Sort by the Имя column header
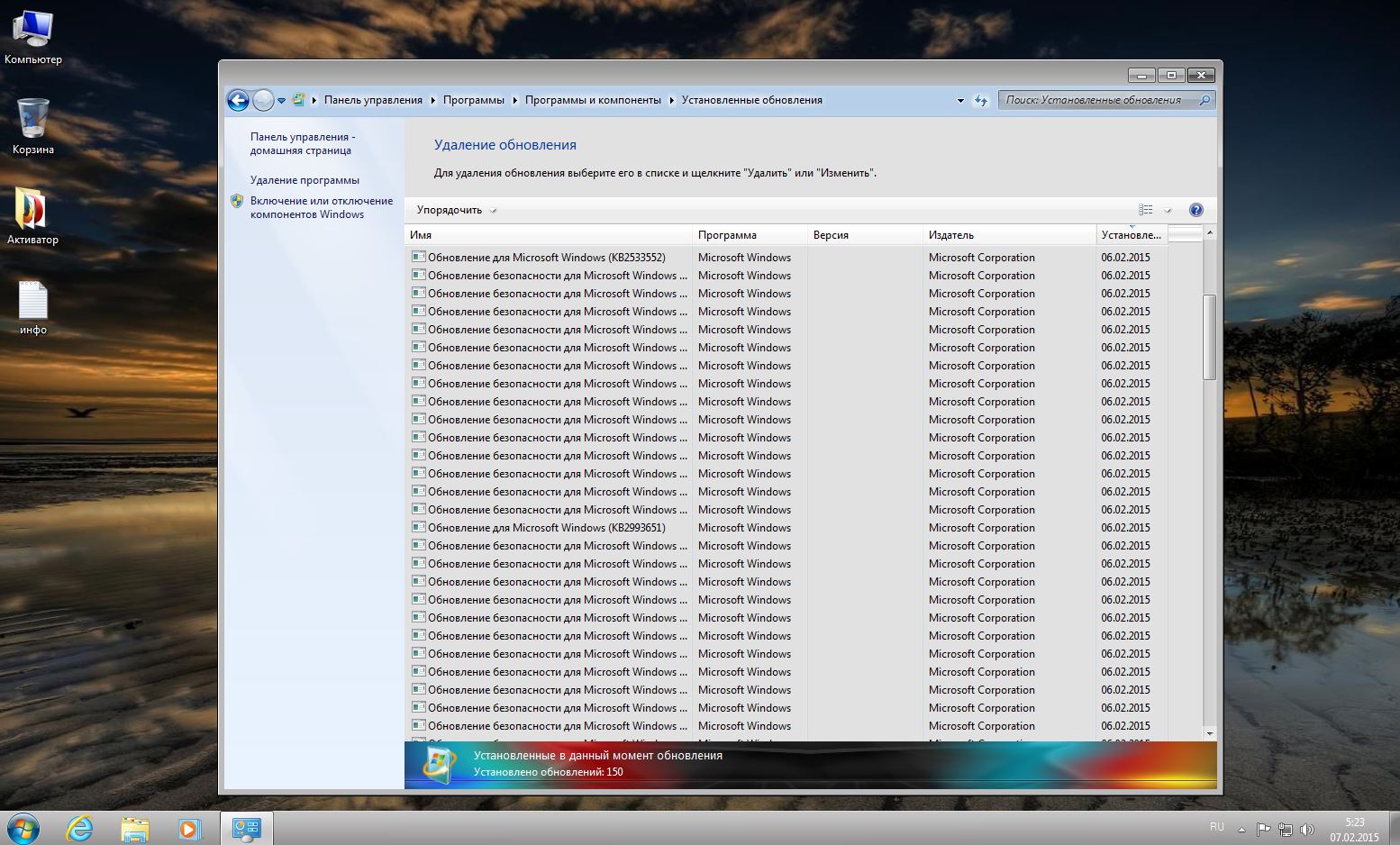This screenshot has width=1400, height=845. pos(549,235)
